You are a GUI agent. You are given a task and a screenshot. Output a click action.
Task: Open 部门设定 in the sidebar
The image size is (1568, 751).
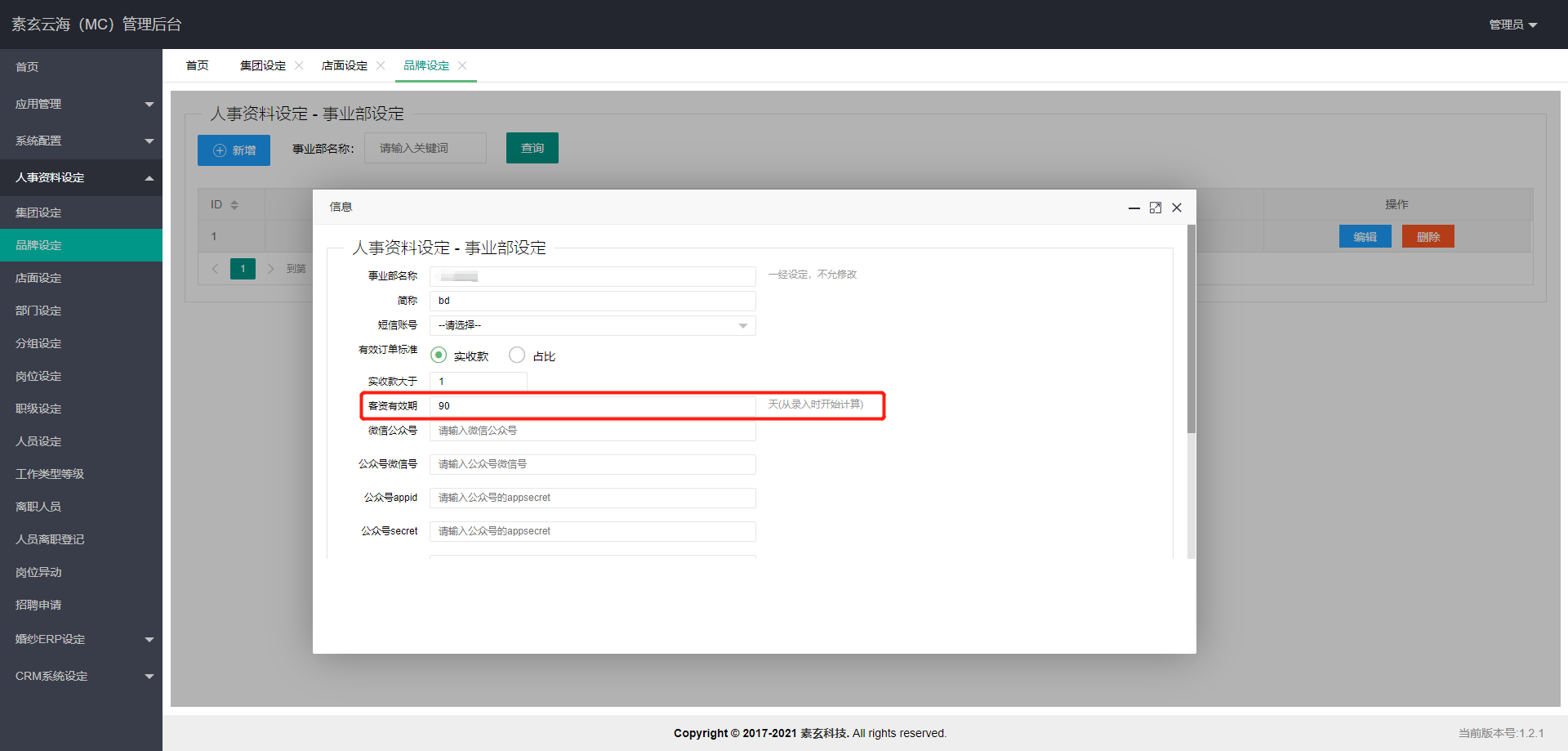tap(38, 311)
